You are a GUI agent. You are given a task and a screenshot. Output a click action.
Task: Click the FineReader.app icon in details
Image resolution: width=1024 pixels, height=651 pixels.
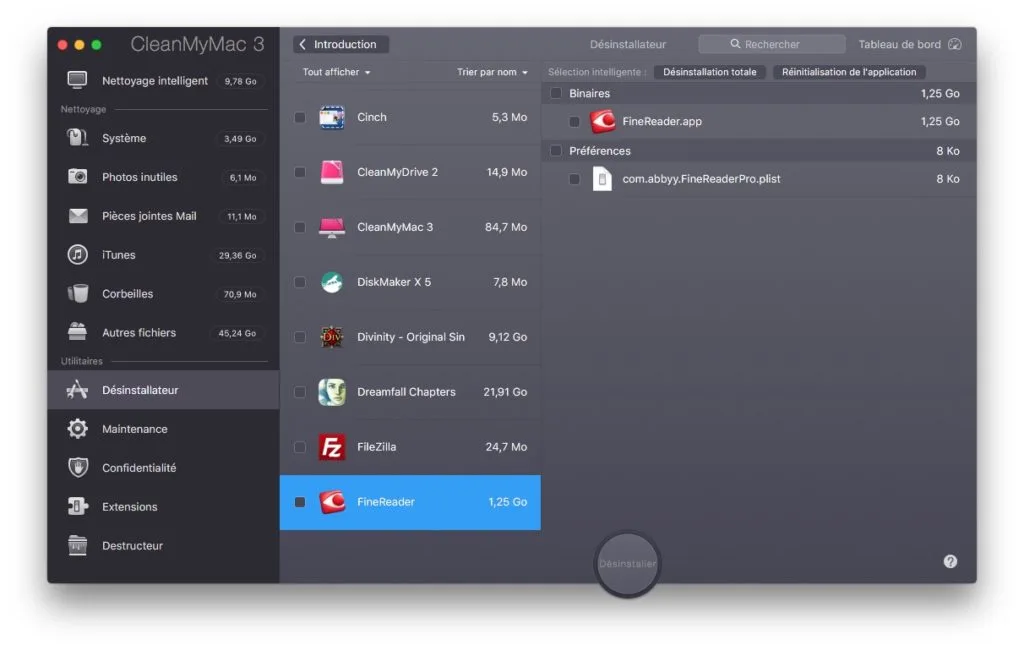point(602,121)
